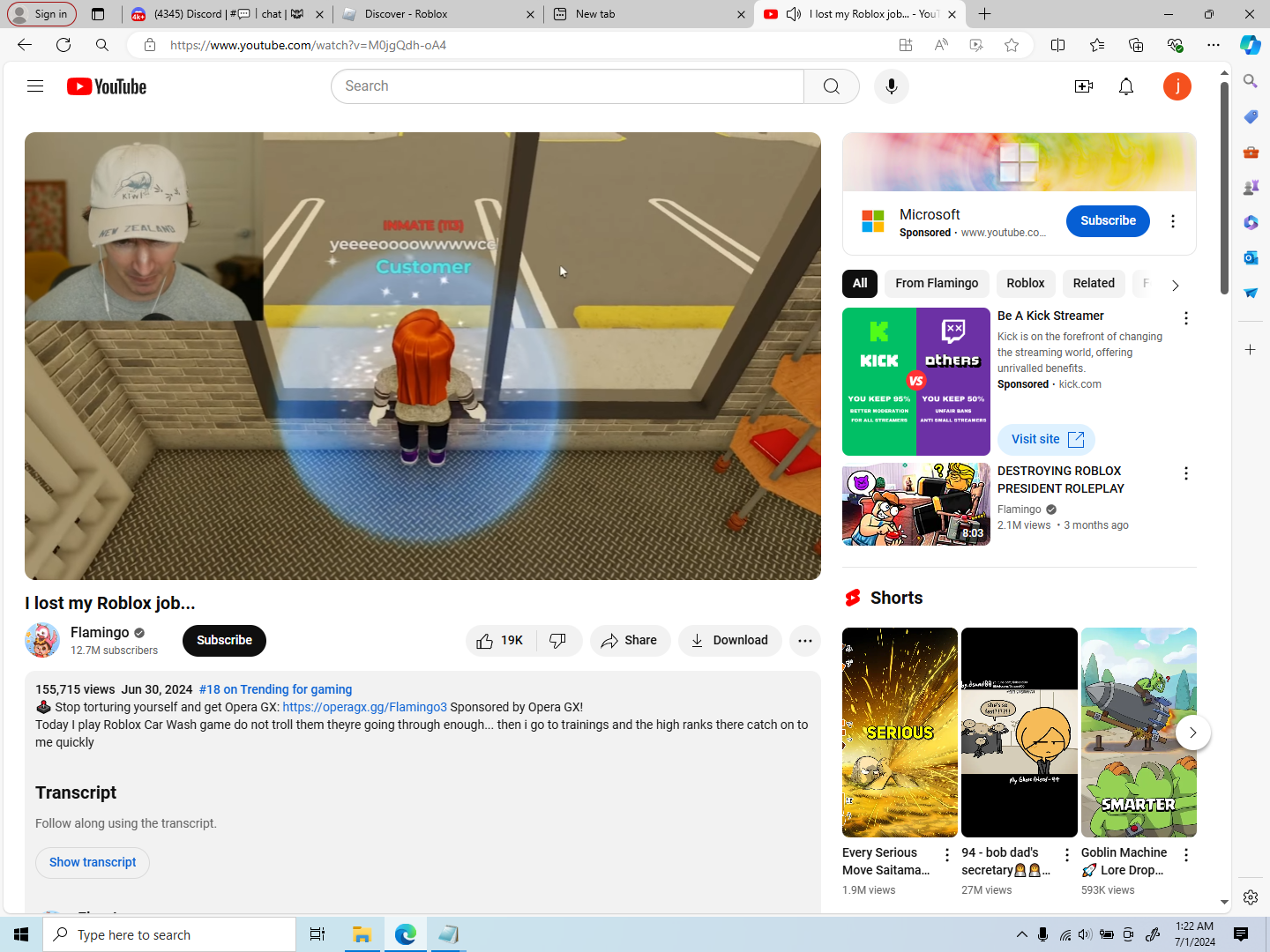
Task: Switch to the New tab browser tab
Action: tap(649, 14)
